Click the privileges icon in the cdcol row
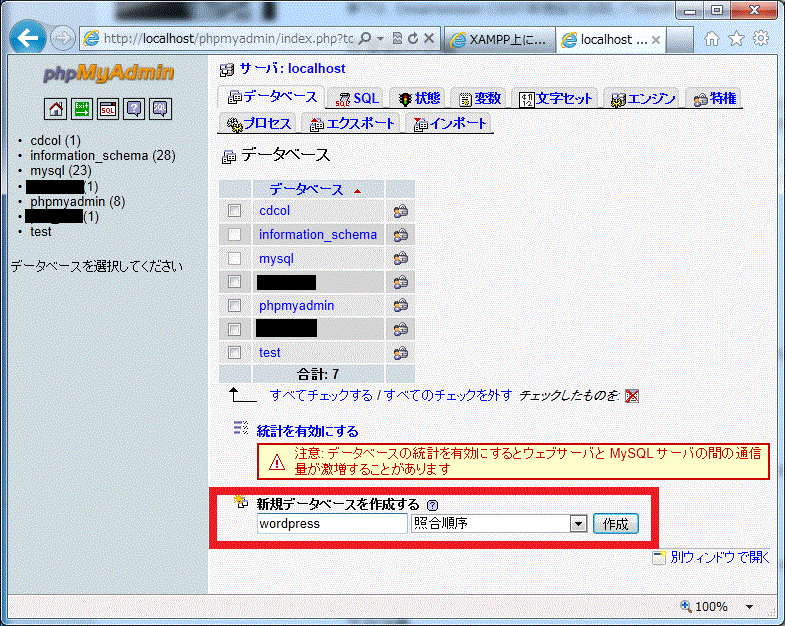 click(x=400, y=211)
